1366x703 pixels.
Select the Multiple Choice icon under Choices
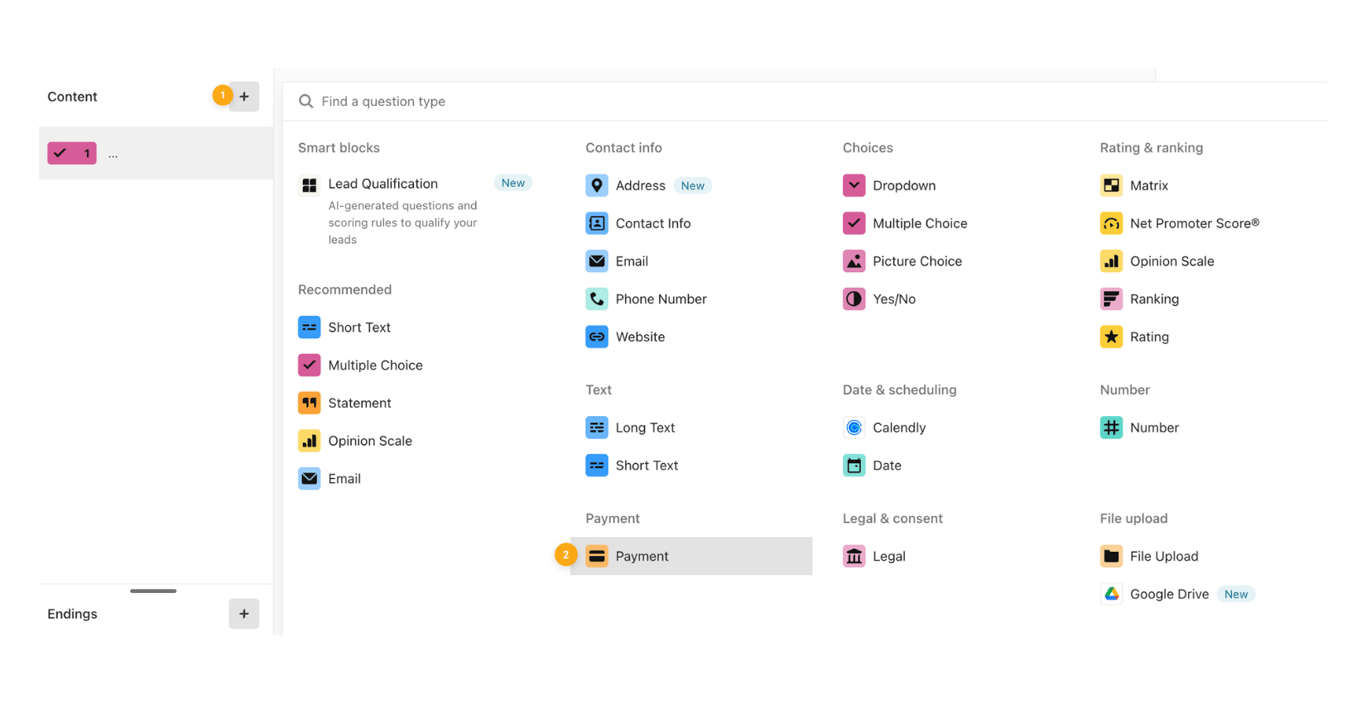854,223
